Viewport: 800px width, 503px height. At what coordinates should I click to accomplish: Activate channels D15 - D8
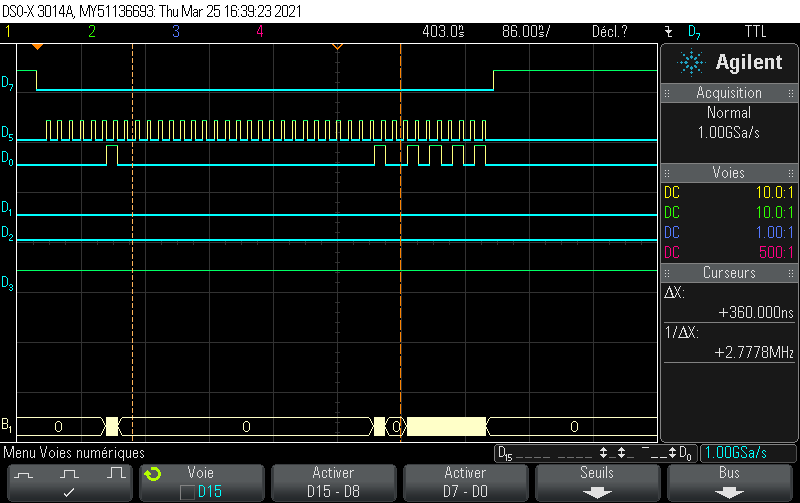333,482
